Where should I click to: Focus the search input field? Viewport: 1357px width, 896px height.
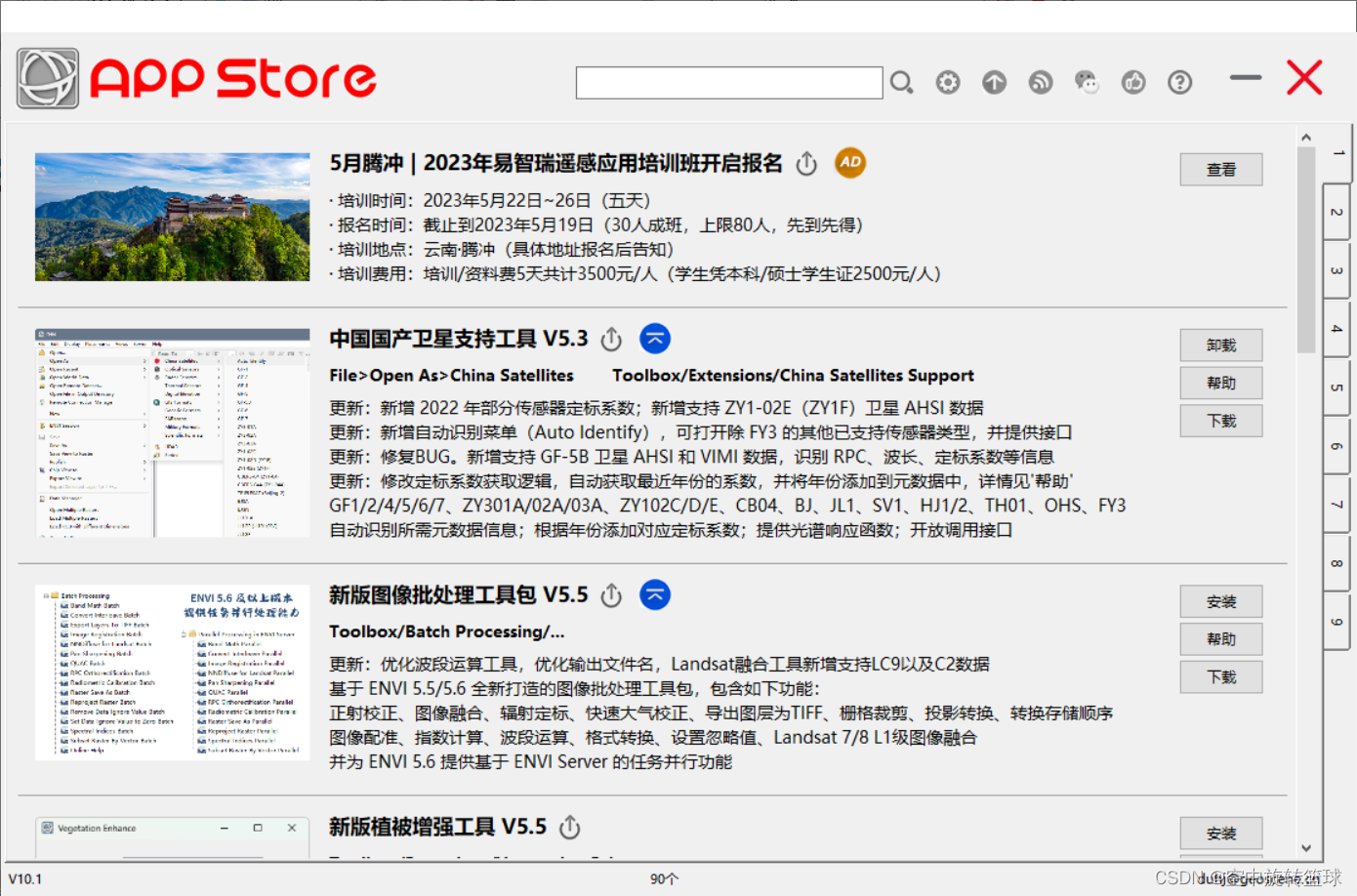[729, 83]
